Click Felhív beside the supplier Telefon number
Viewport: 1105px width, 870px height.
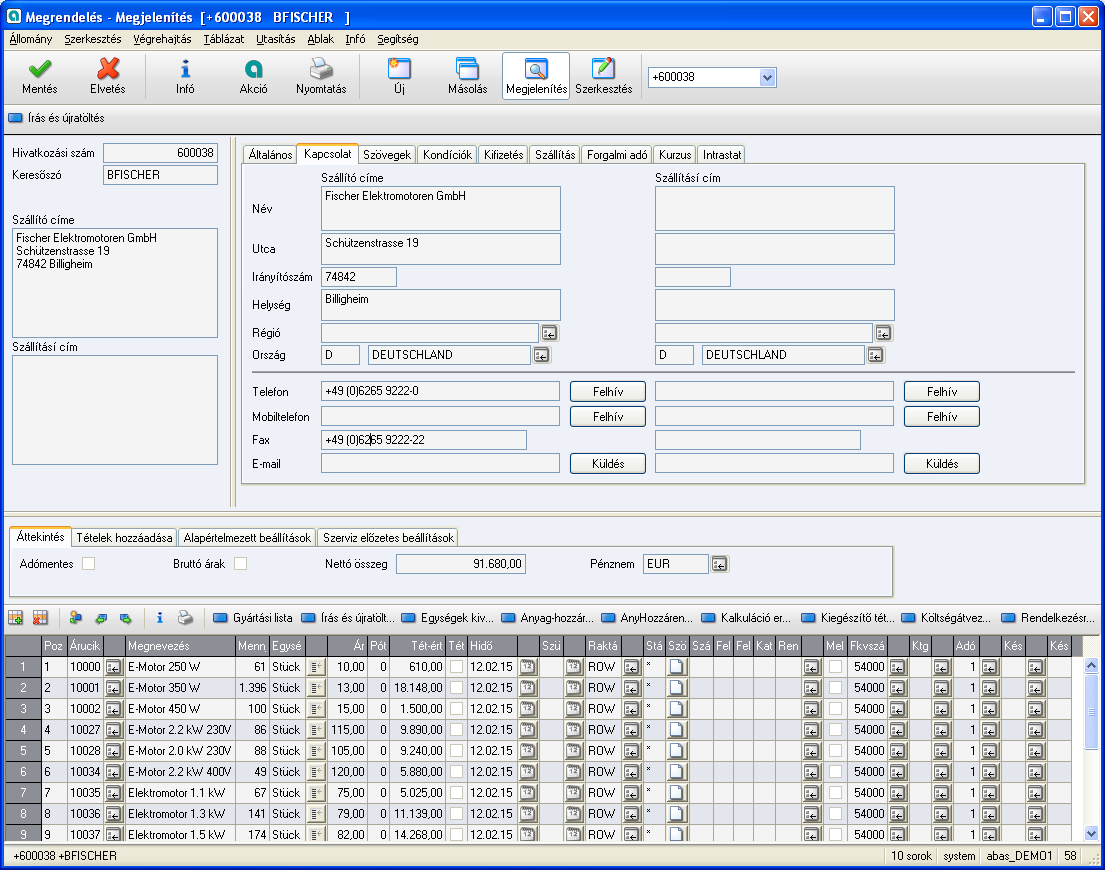607,392
